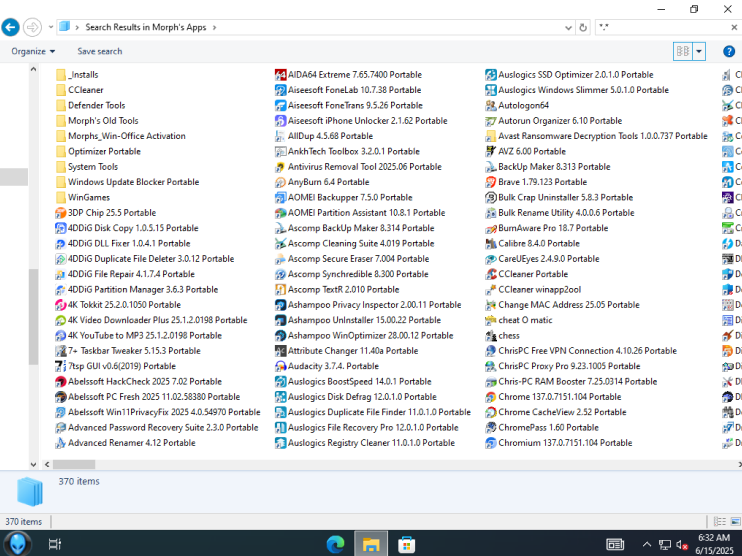Screen dimensions: 742x556
Task: Open Microsoft Store from the taskbar
Action: tap(406, 544)
